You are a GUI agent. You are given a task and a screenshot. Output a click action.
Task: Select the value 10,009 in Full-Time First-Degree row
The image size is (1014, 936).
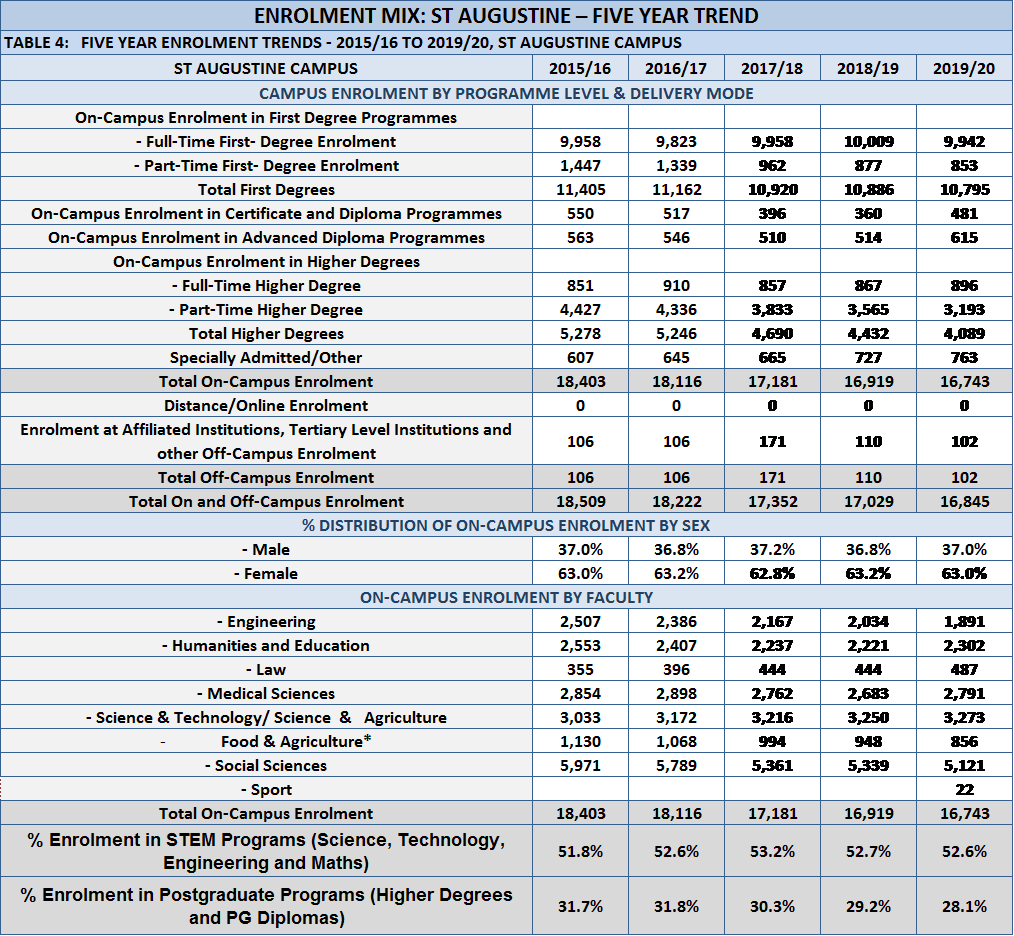pyautogui.click(x=868, y=142)
